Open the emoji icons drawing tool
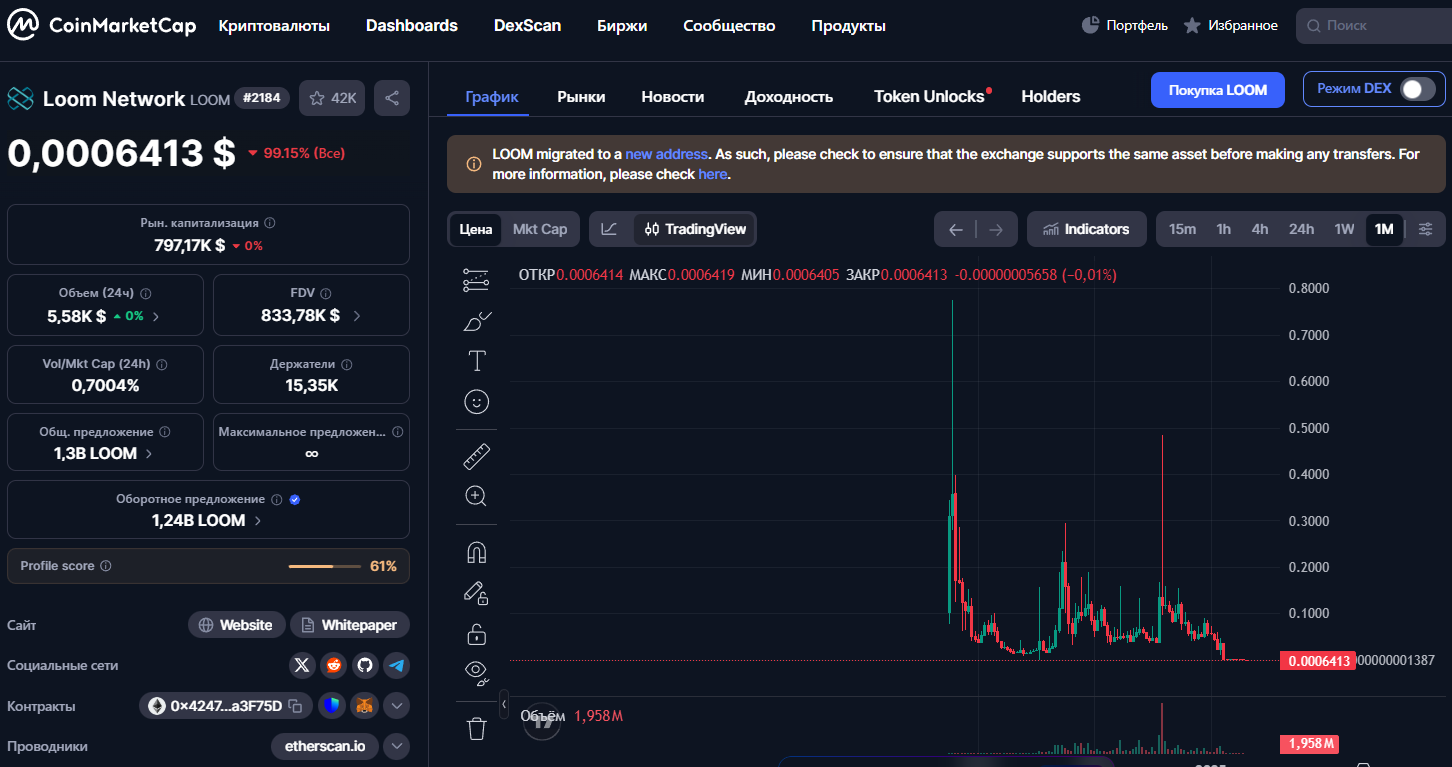Image resolution: width=1452 pixels, height=767 pixels. [477, 402]
